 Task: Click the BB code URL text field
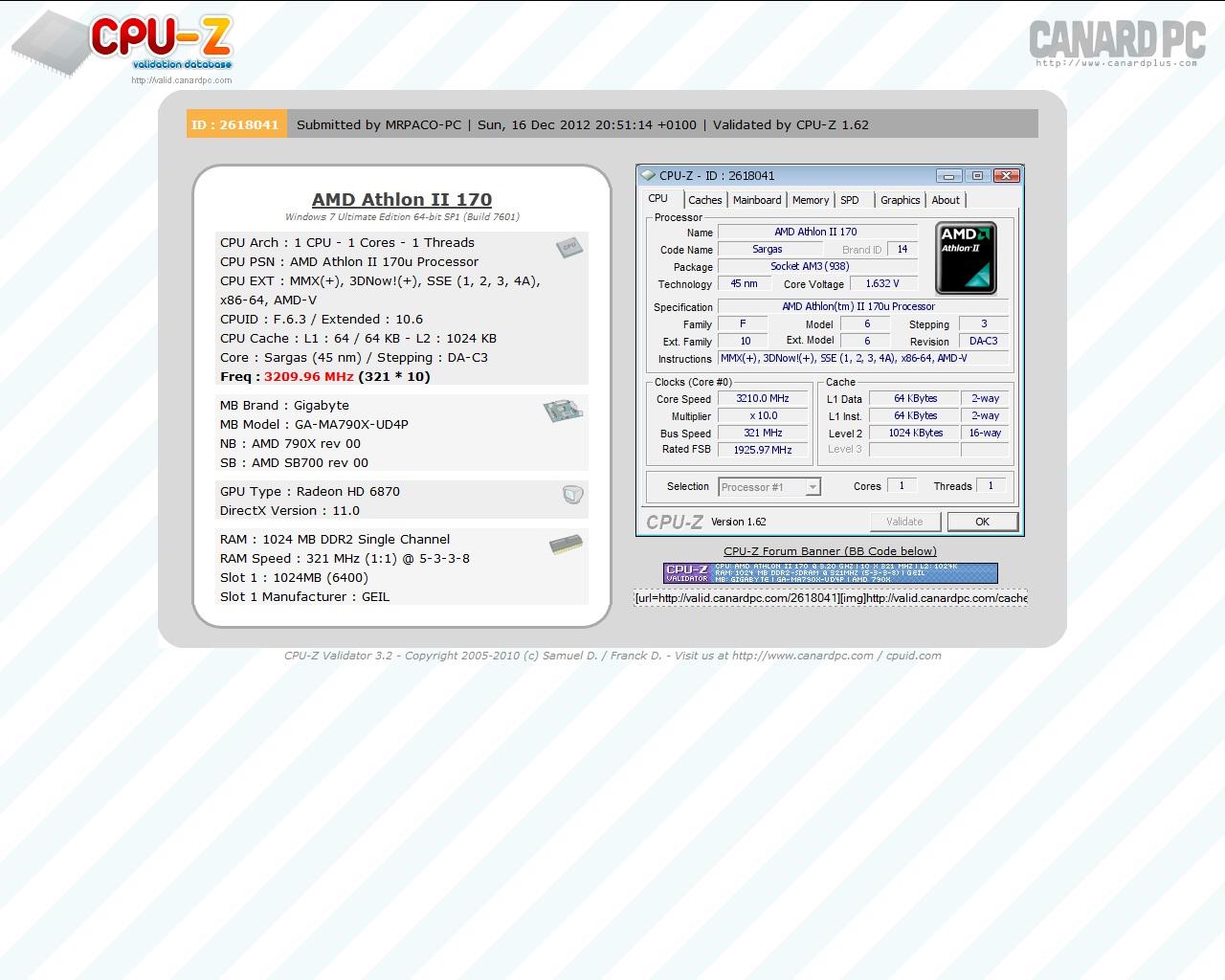(x=831, y=598)
